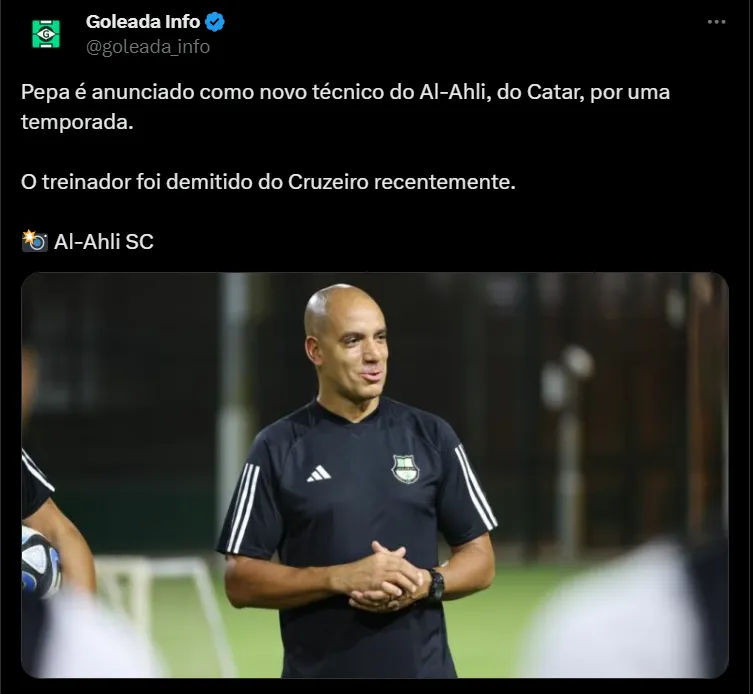The height and width of the screenshot is (694, 753).
Task: Click the word Cruzeiro in the post
Action: click(x=328, y=182)
